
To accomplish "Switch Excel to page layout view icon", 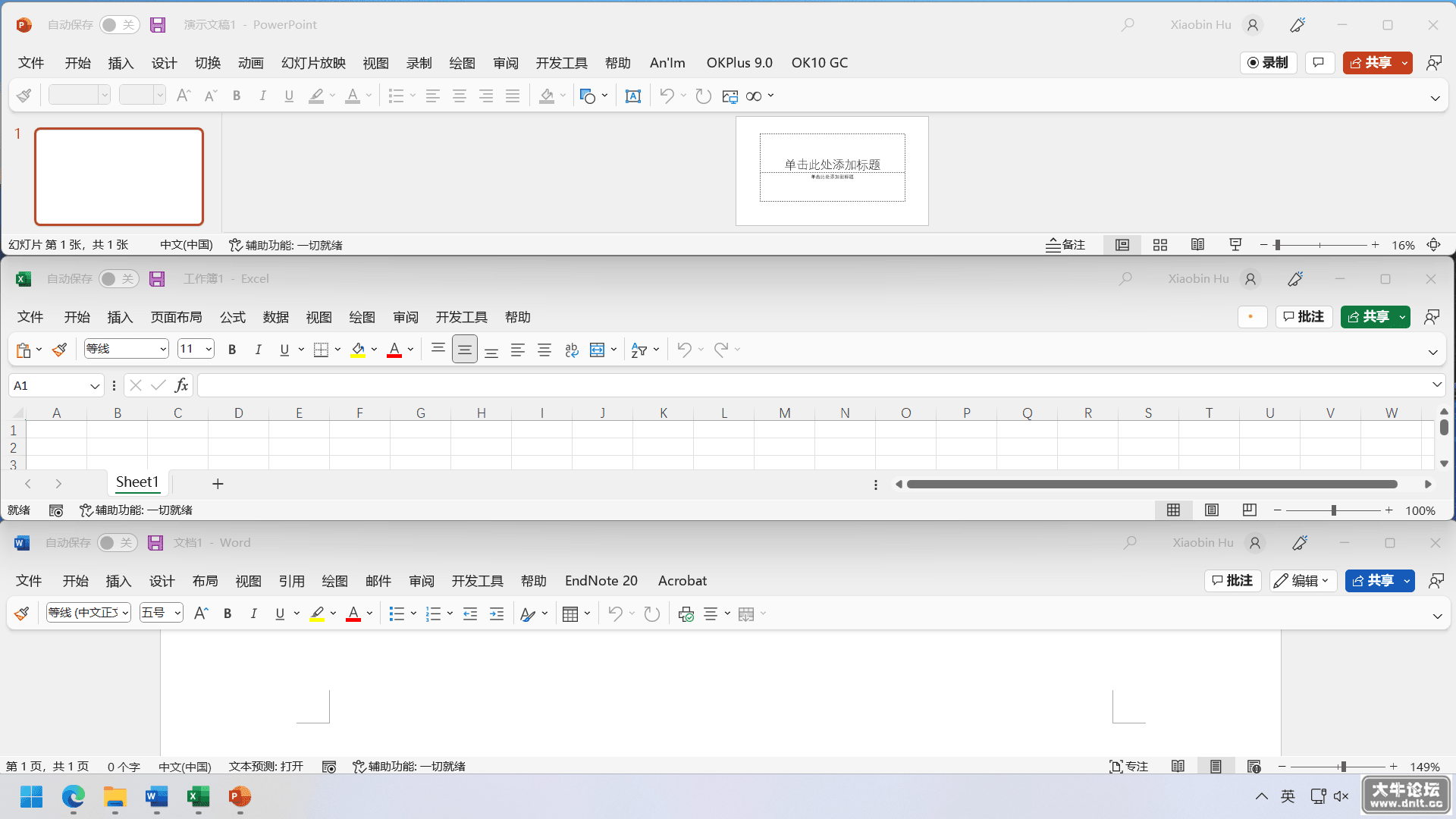I will 1212,510.
